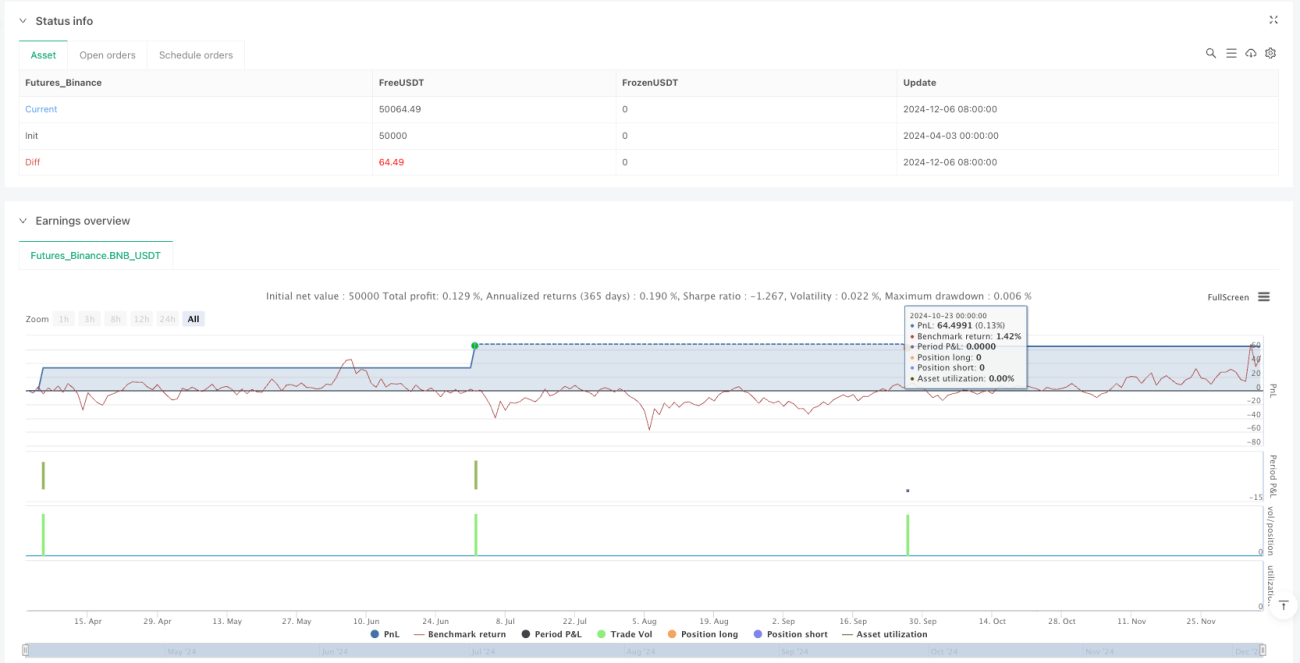Open the chart hamburger menu beside FullScreen
Viewport: 1300px width, 663px height.
tap(1264, 297)
